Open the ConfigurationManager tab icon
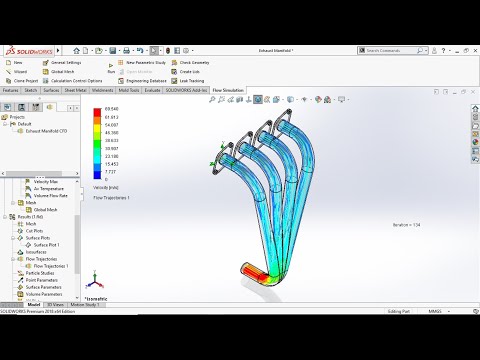Viewport: 480px width, 360px height. 36,107
